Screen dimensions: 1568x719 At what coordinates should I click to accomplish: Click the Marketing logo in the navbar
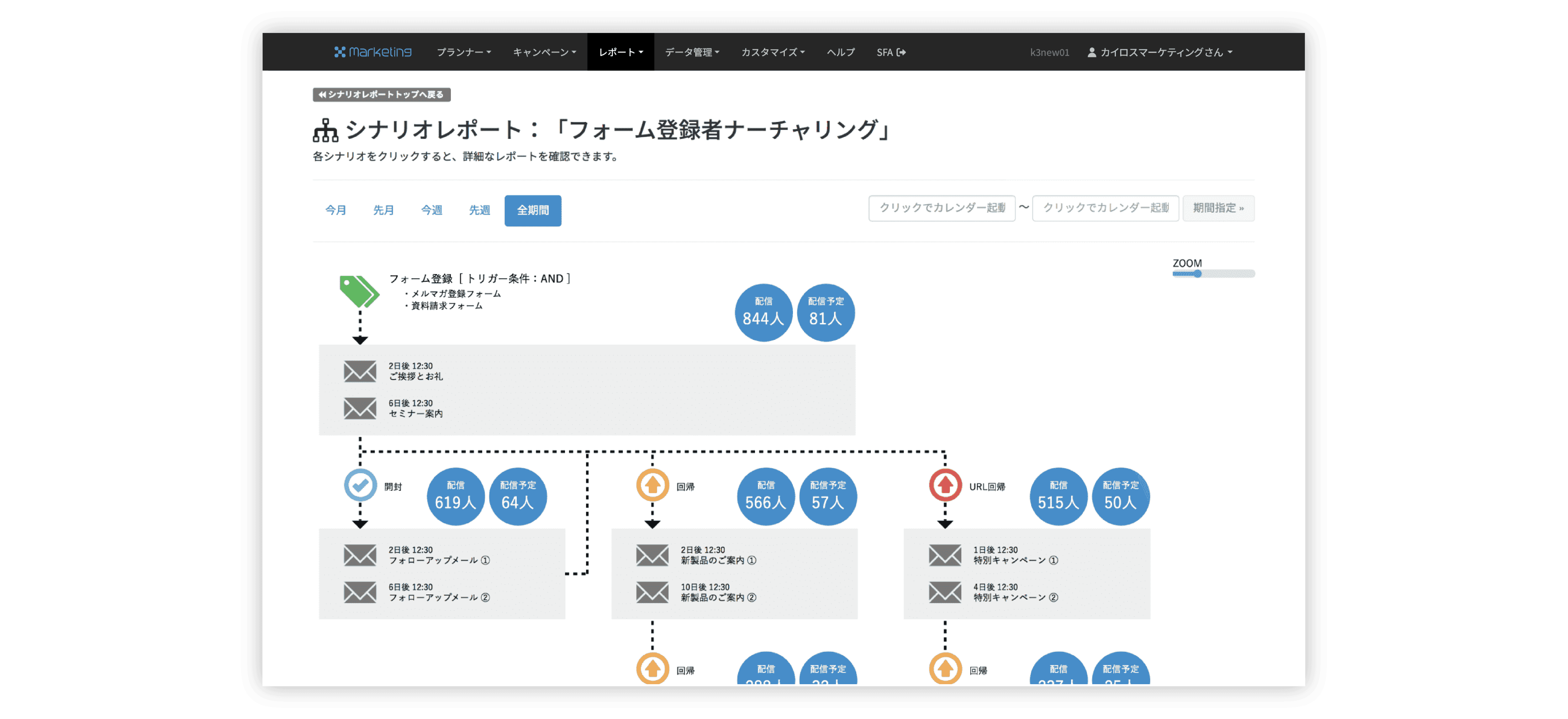pyautogui.click(x=372, y=52)
